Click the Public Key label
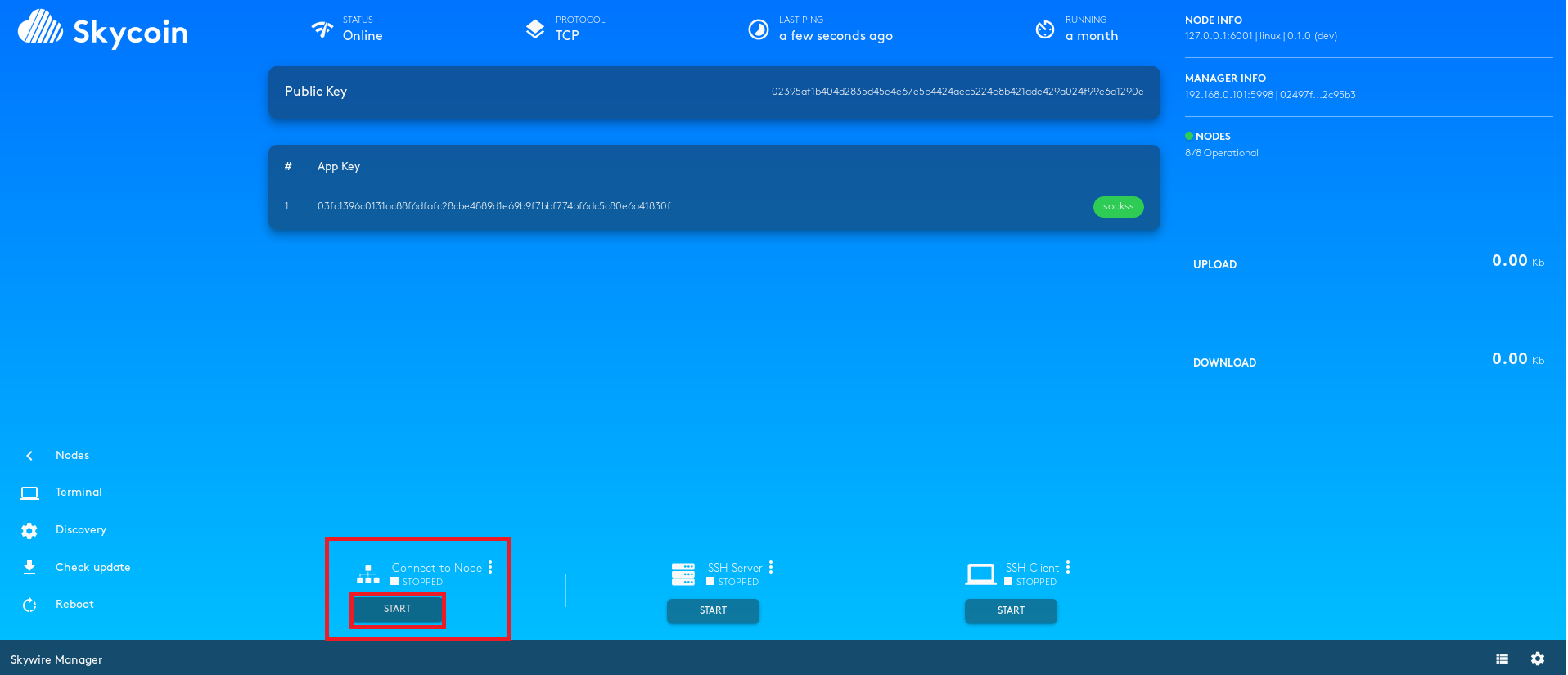The image size is (1568, 675). pos(316,92)
